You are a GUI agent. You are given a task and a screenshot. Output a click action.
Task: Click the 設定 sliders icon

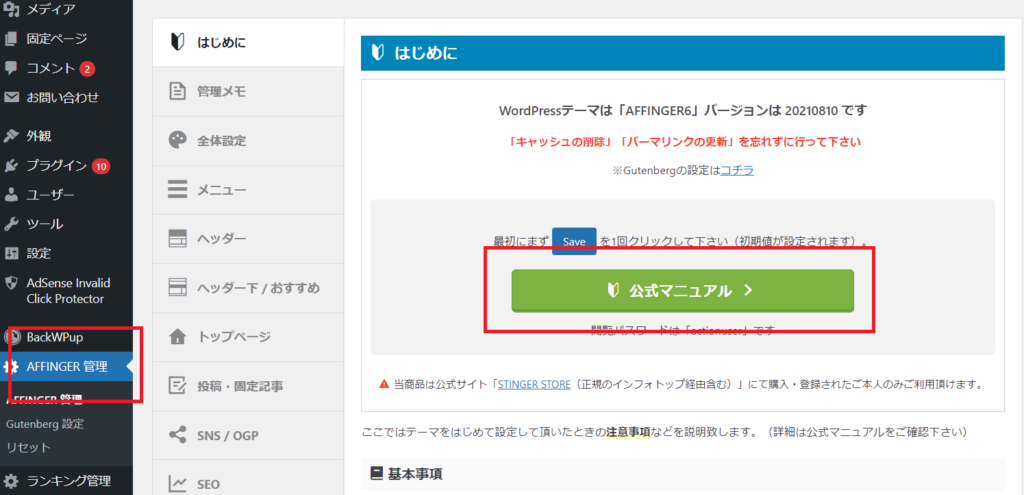11,253
